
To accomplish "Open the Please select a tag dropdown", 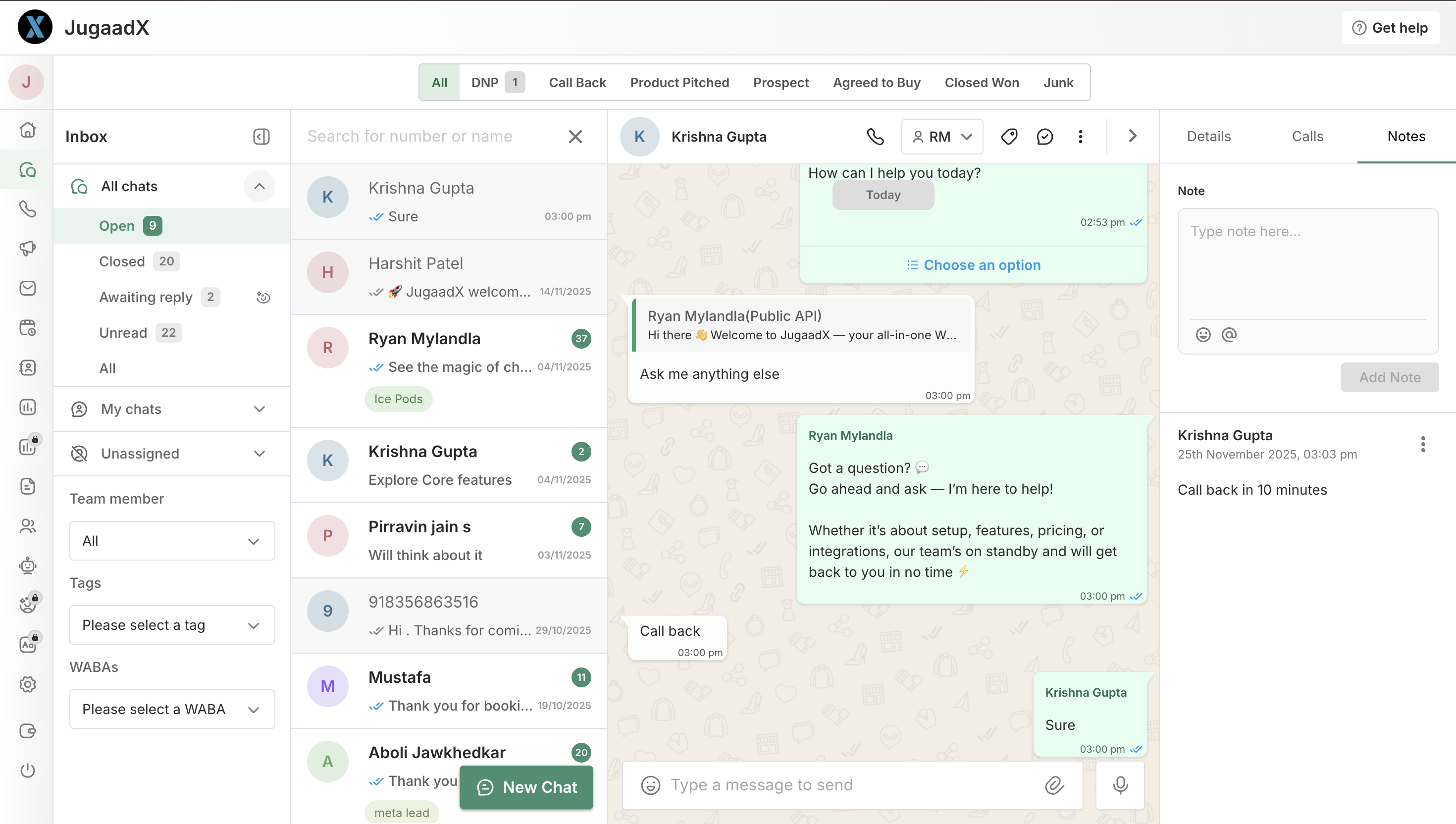I will pyautogui.click(x=172, y=625).
